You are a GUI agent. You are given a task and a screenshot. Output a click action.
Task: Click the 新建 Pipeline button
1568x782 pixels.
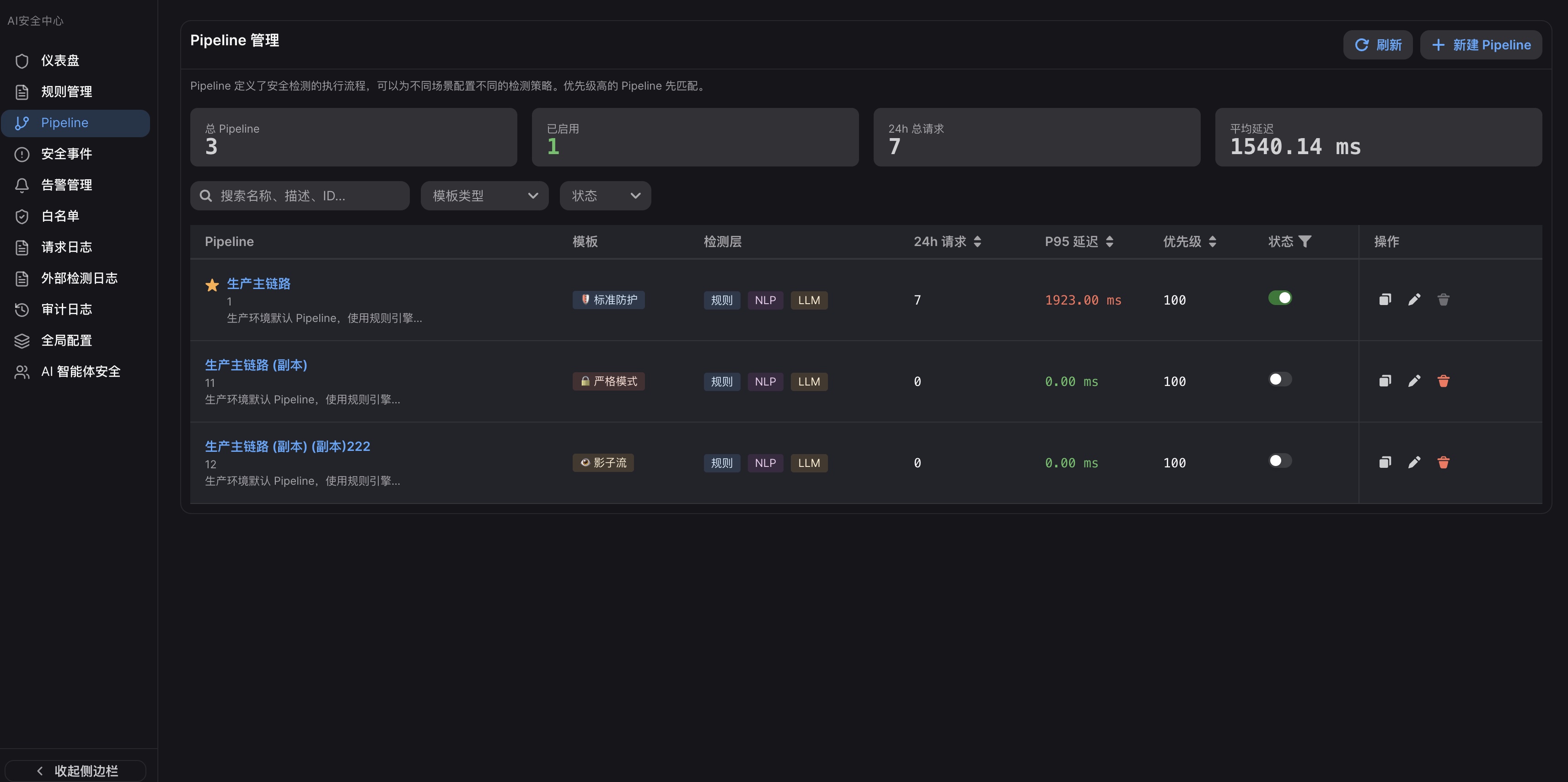pyautogui.click(x=1481, y=44)
